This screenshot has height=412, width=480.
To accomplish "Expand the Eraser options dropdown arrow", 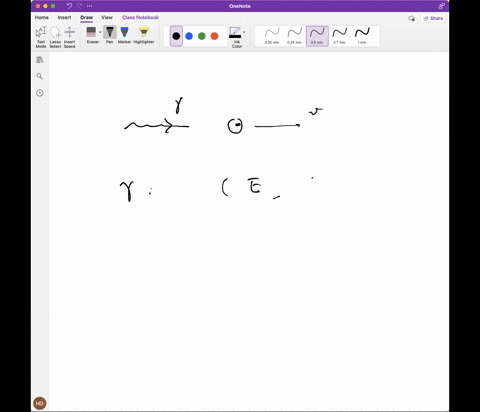I will 100,32.
